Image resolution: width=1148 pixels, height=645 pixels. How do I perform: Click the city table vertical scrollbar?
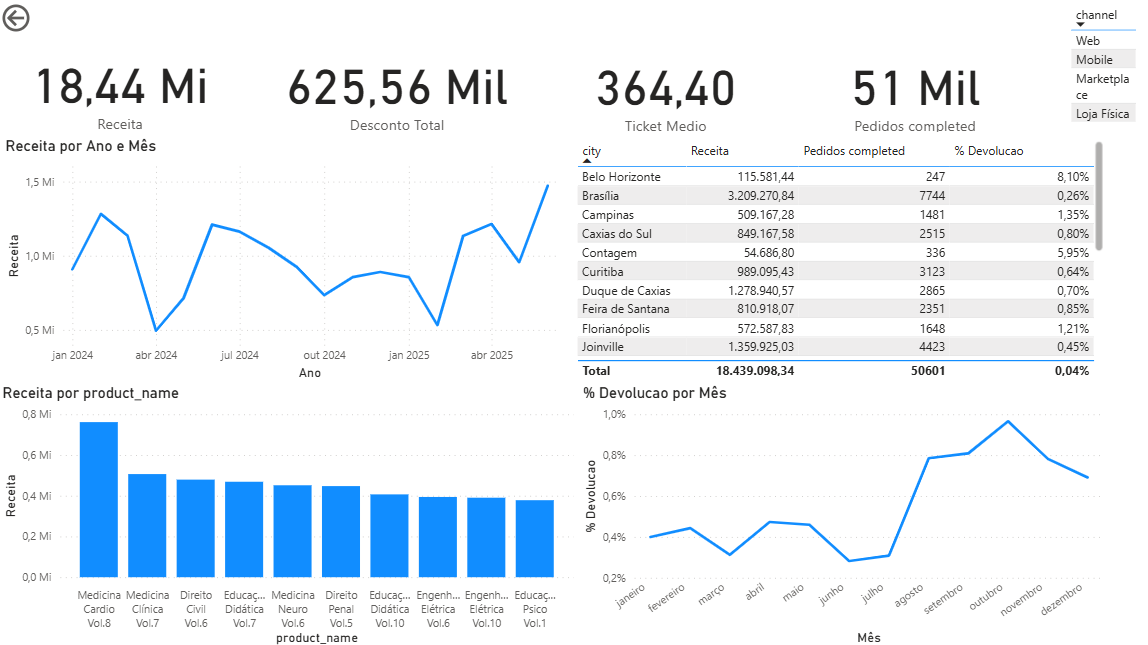click(x=1099, y=195)
